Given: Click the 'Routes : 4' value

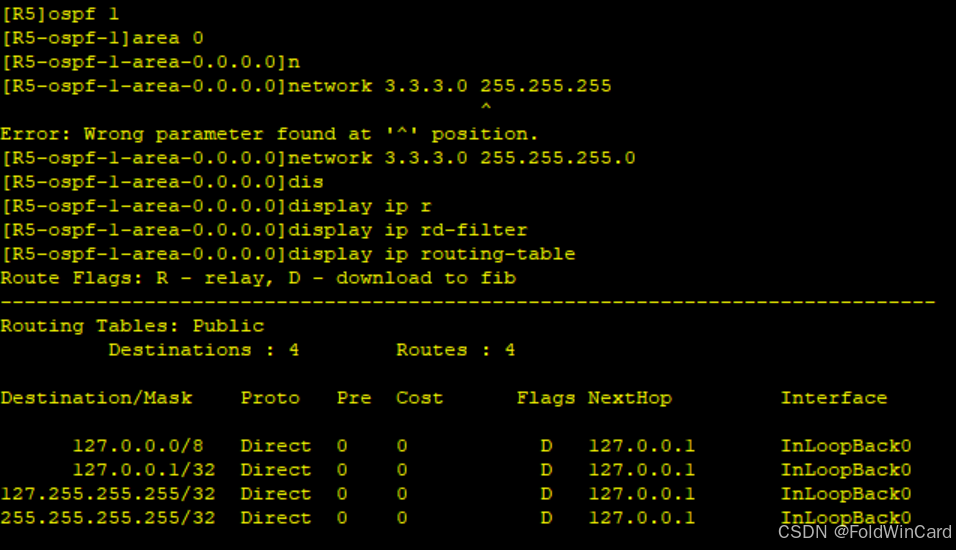Looking at the screenshot, I should coord(455,350).
